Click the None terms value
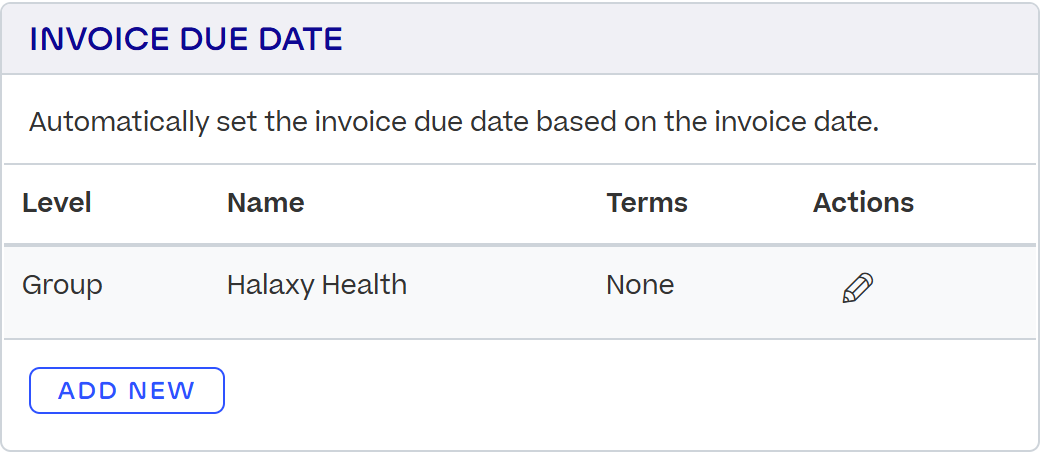 [640, 285]
